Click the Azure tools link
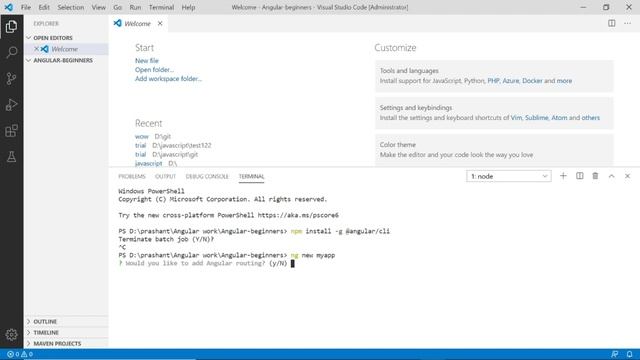Viewport: 640px width, 360px height. (510, 81)
